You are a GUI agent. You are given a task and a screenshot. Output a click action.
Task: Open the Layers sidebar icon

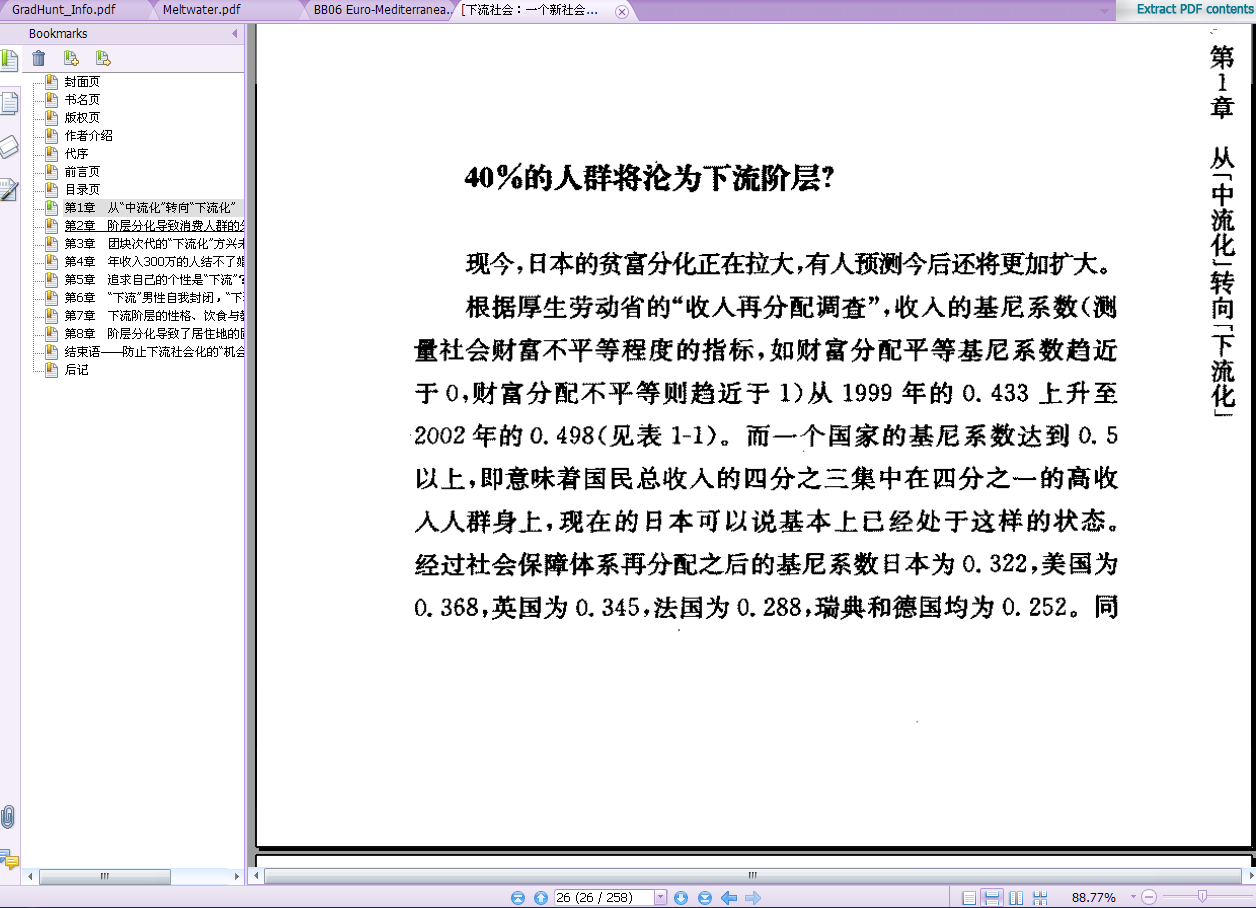point(9,147)
